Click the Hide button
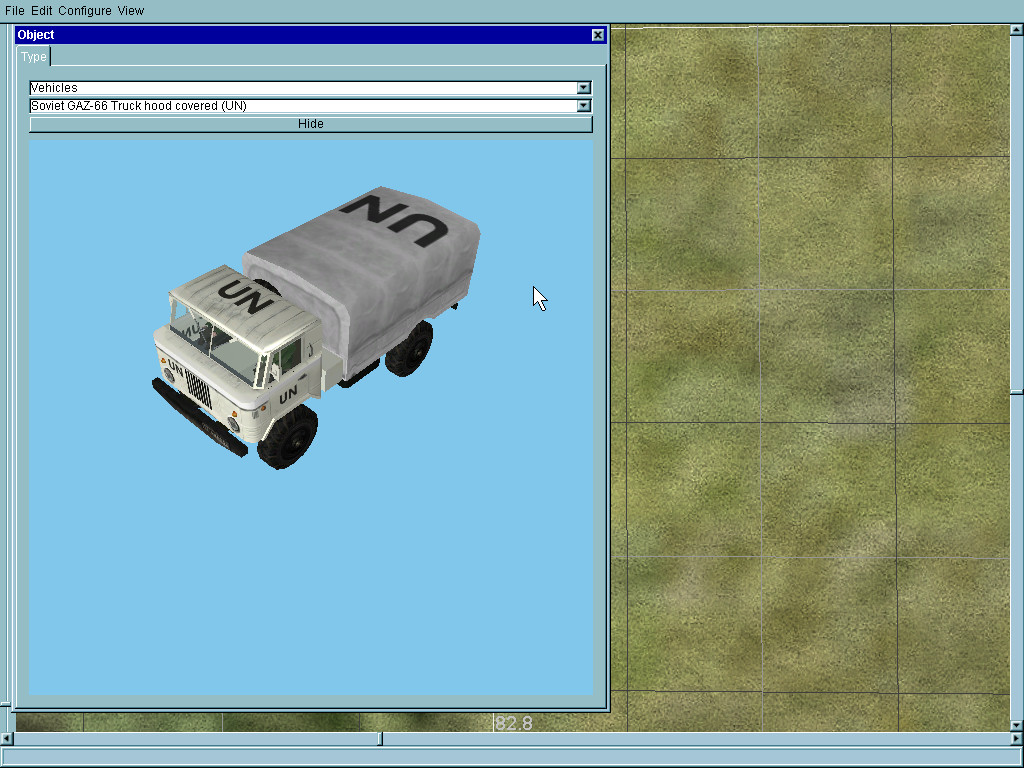This screenshot has height=768, width=1024. click(311, 124)
